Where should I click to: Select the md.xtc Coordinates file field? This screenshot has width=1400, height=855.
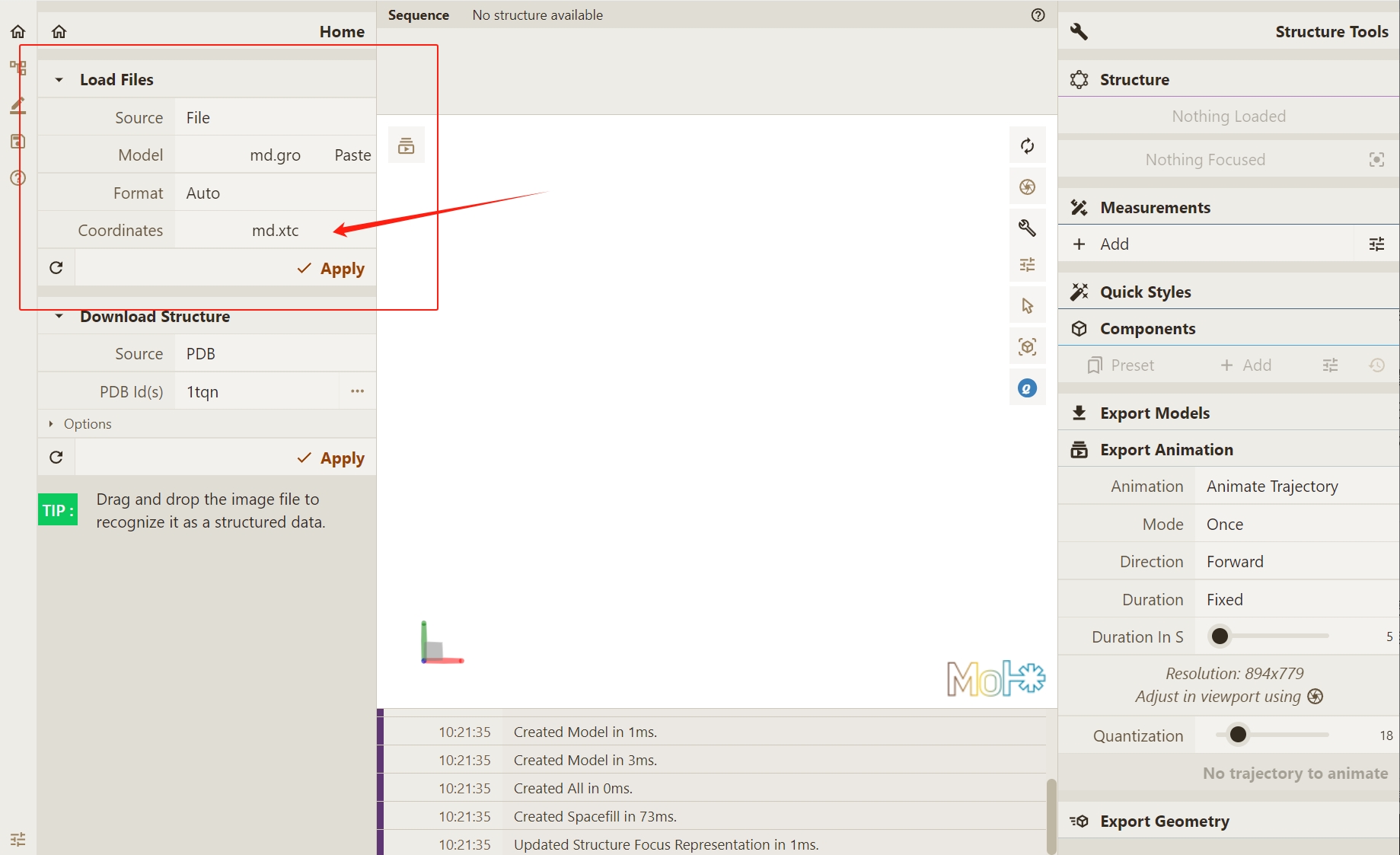click(275, 231)
